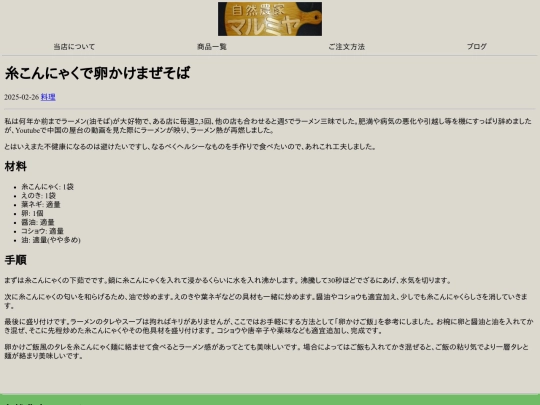Select ingredient 醤油: 適量
Screen dimensions: 540x405
(x=38, y=222)
